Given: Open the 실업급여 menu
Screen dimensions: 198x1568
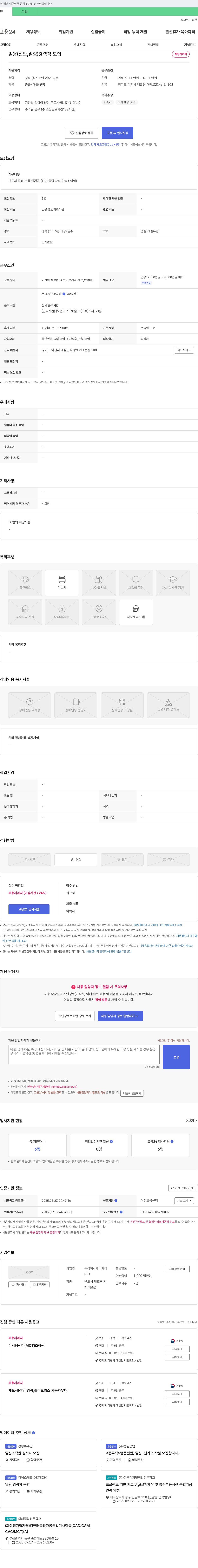Looking at the screenshot, I should (98, 32).
